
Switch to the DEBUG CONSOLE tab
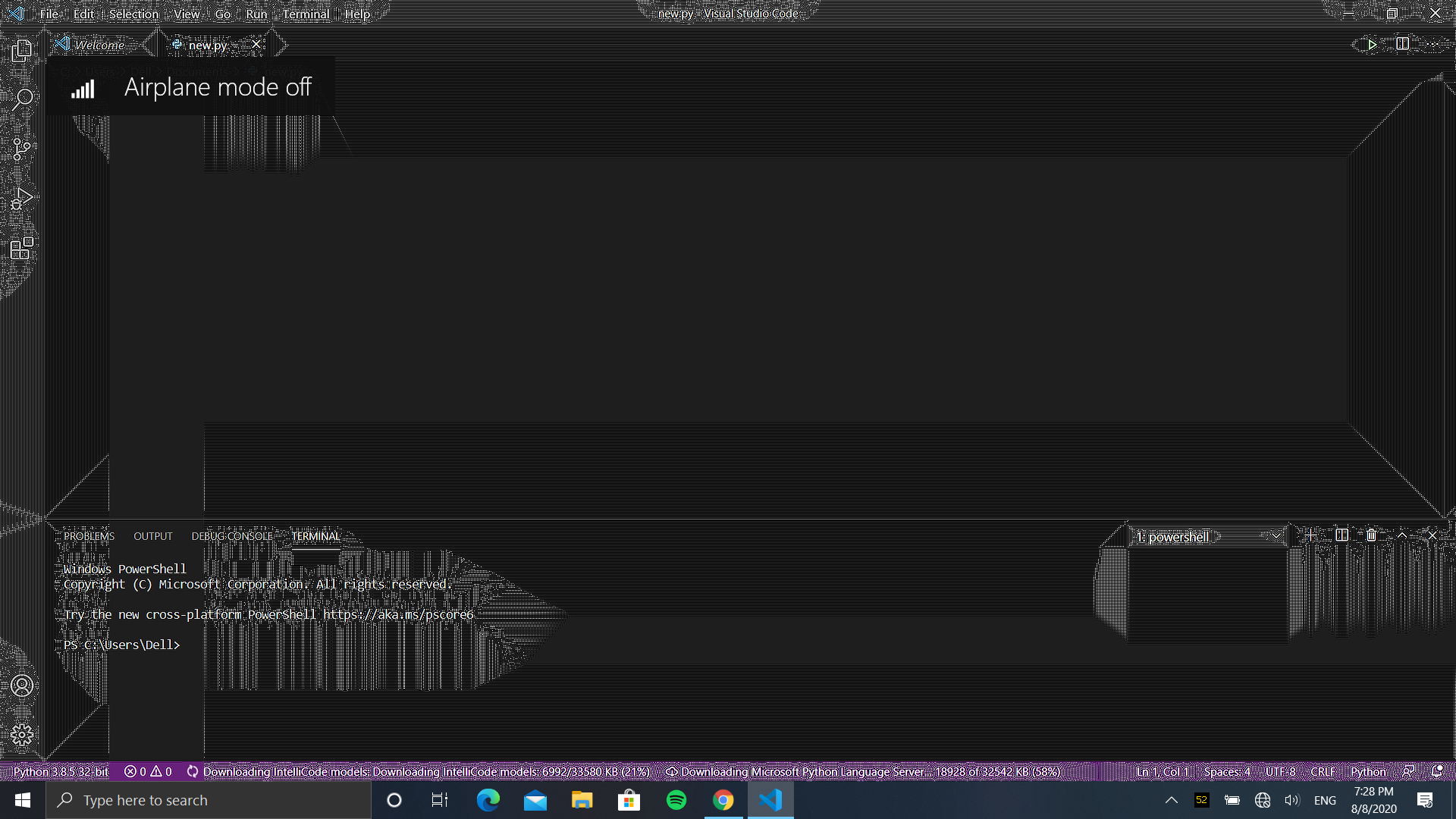pos(232,536)
